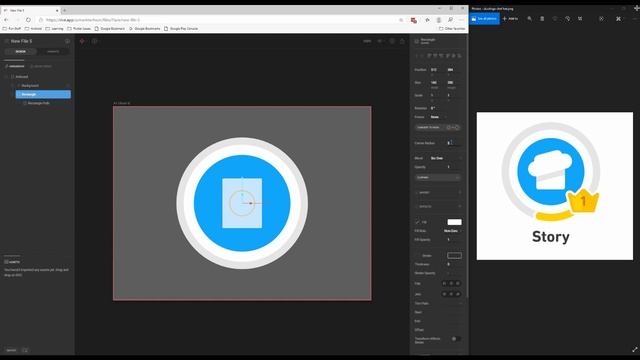Click the crop icon in Photos
640x360 pixels.
580,19
